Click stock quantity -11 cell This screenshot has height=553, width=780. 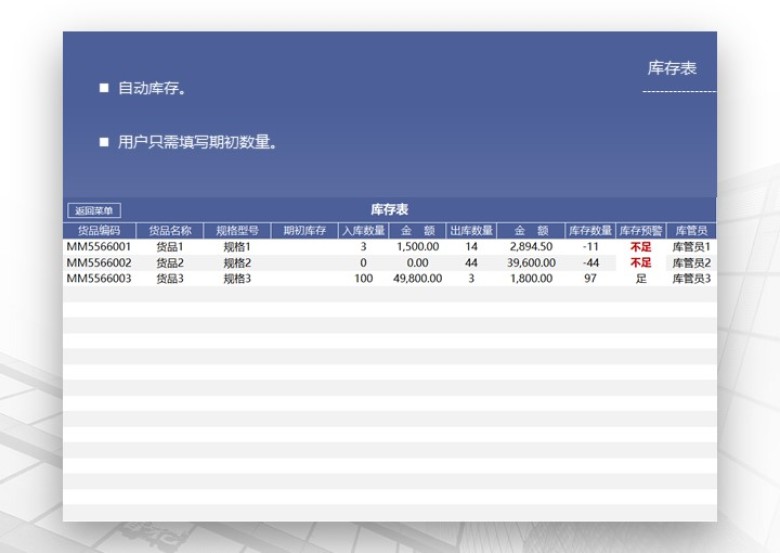click(590, 247)
